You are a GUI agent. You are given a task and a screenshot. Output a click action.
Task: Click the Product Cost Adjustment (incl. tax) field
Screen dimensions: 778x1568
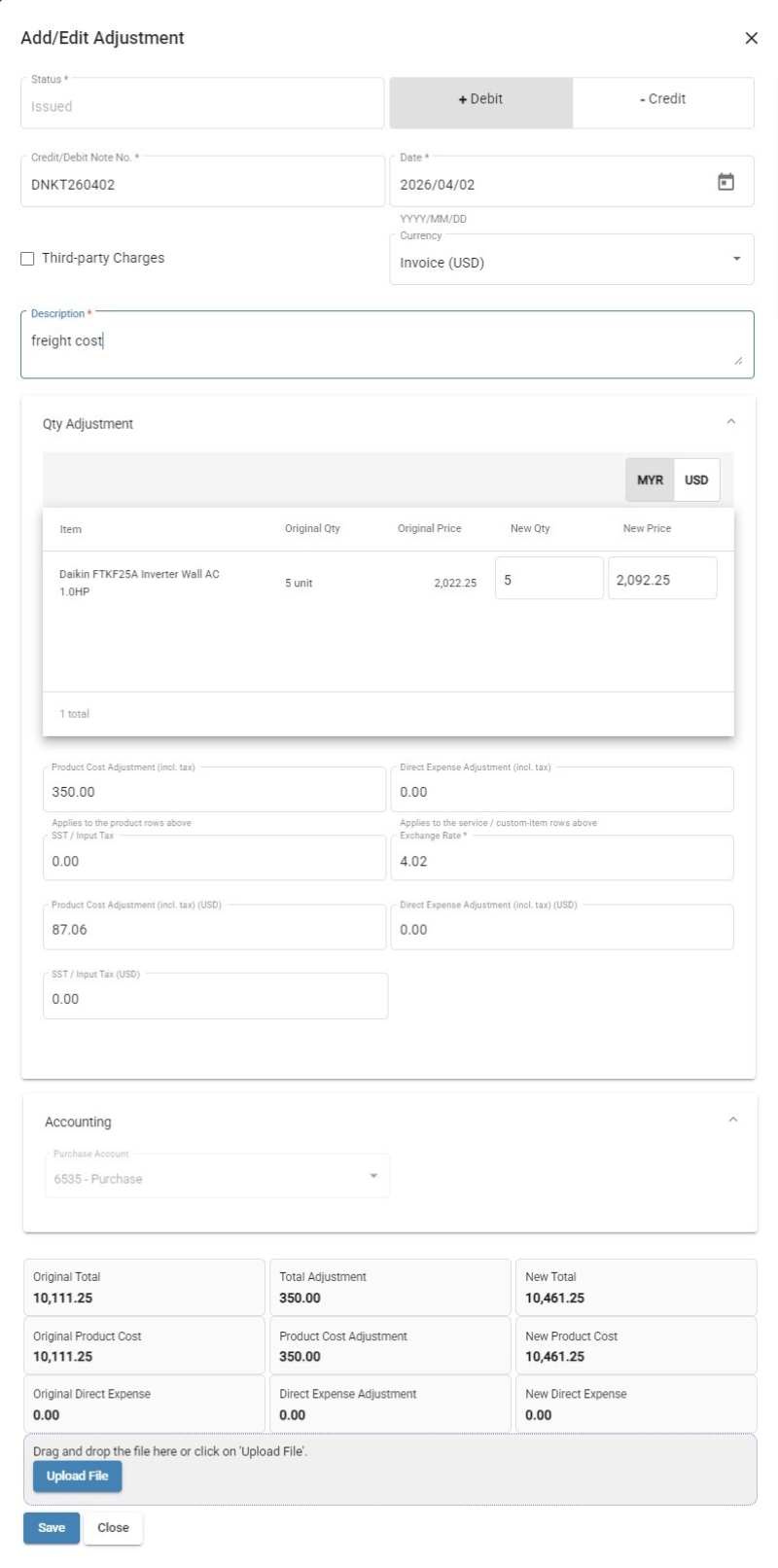tap(214, 789)
